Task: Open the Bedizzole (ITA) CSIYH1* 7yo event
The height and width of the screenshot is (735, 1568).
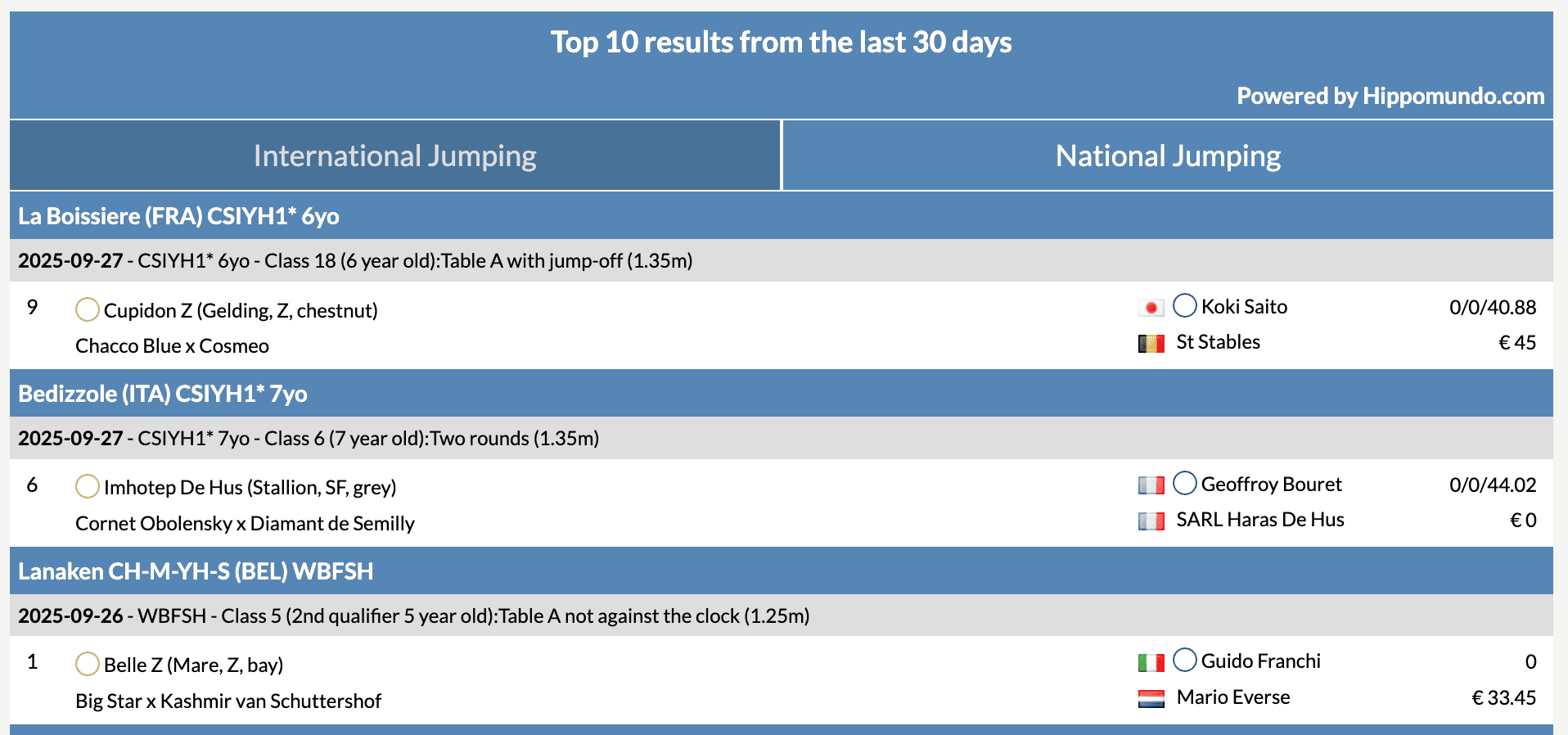Action: pos(163,394)
